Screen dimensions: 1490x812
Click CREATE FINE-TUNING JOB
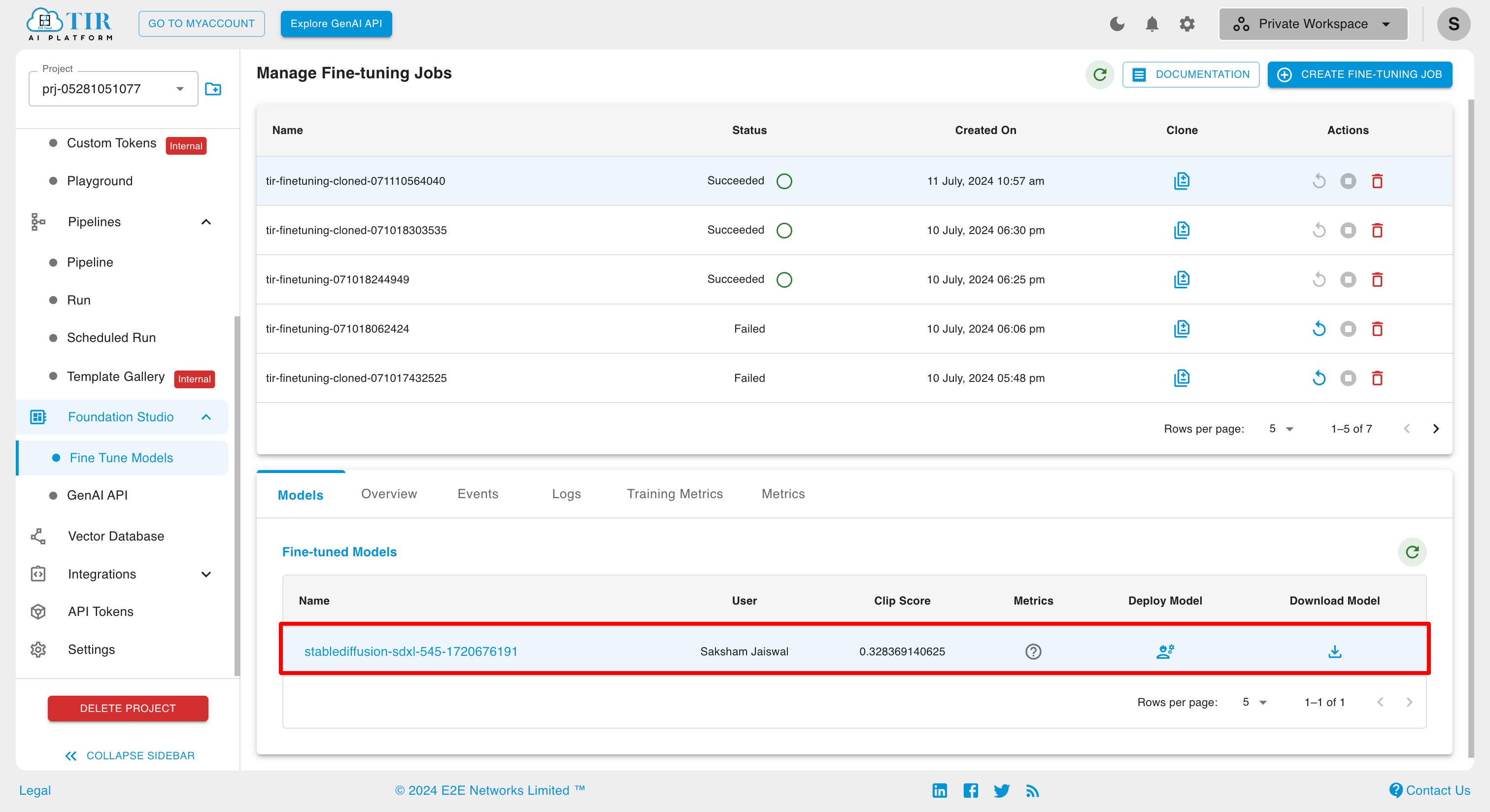(1359, 74)
